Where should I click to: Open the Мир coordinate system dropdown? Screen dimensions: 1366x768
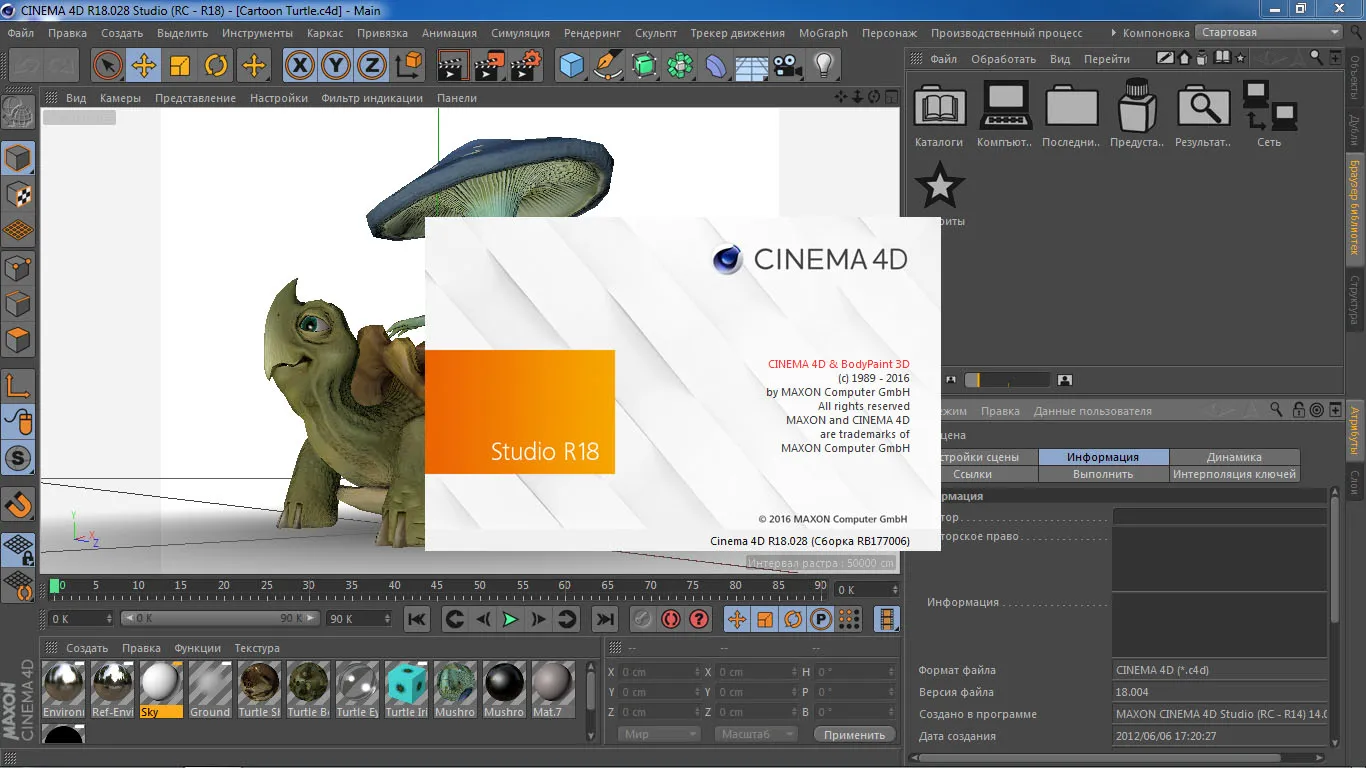pos(658,734)
